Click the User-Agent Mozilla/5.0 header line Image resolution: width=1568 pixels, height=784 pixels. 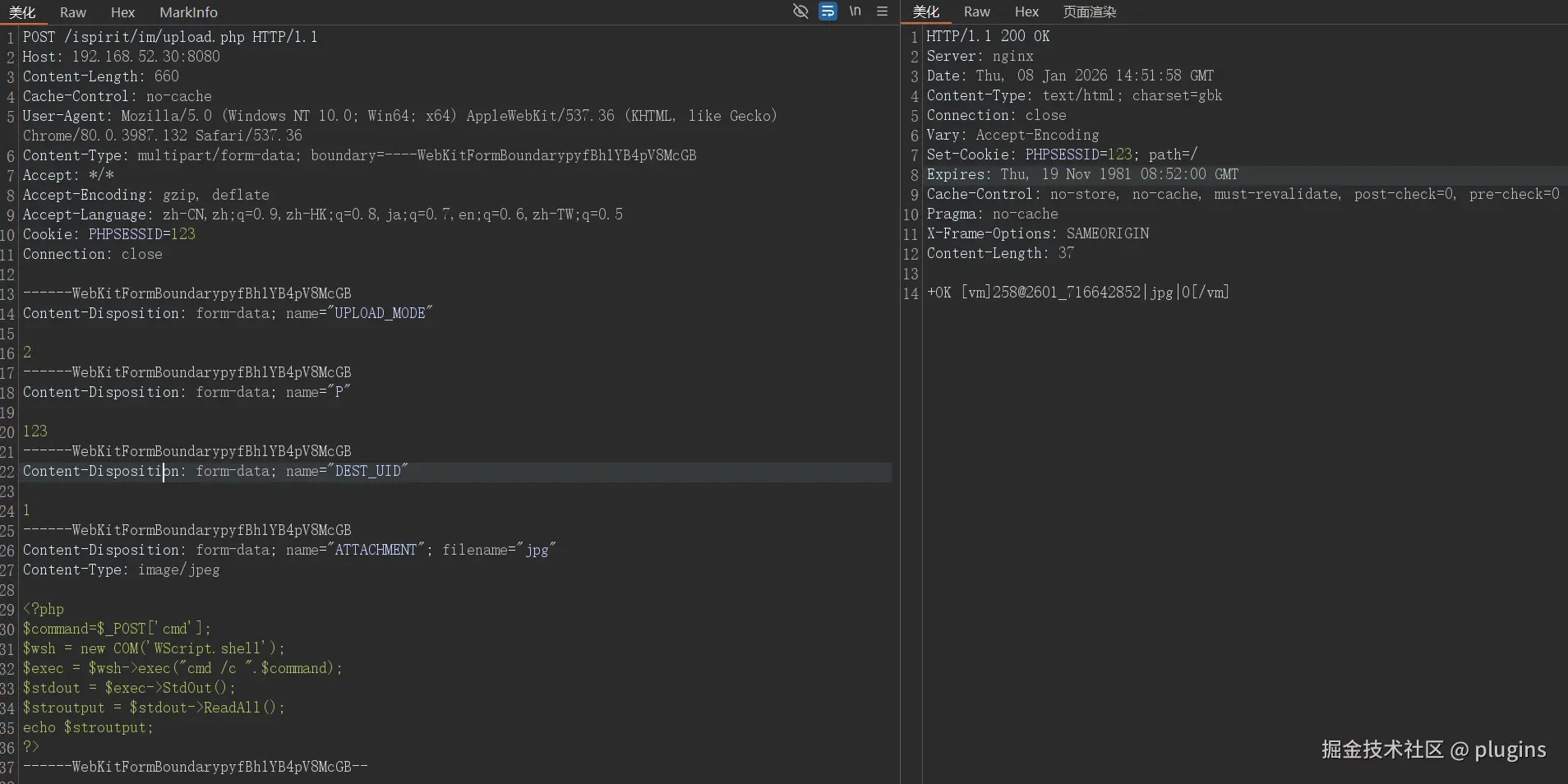(400, 116)
